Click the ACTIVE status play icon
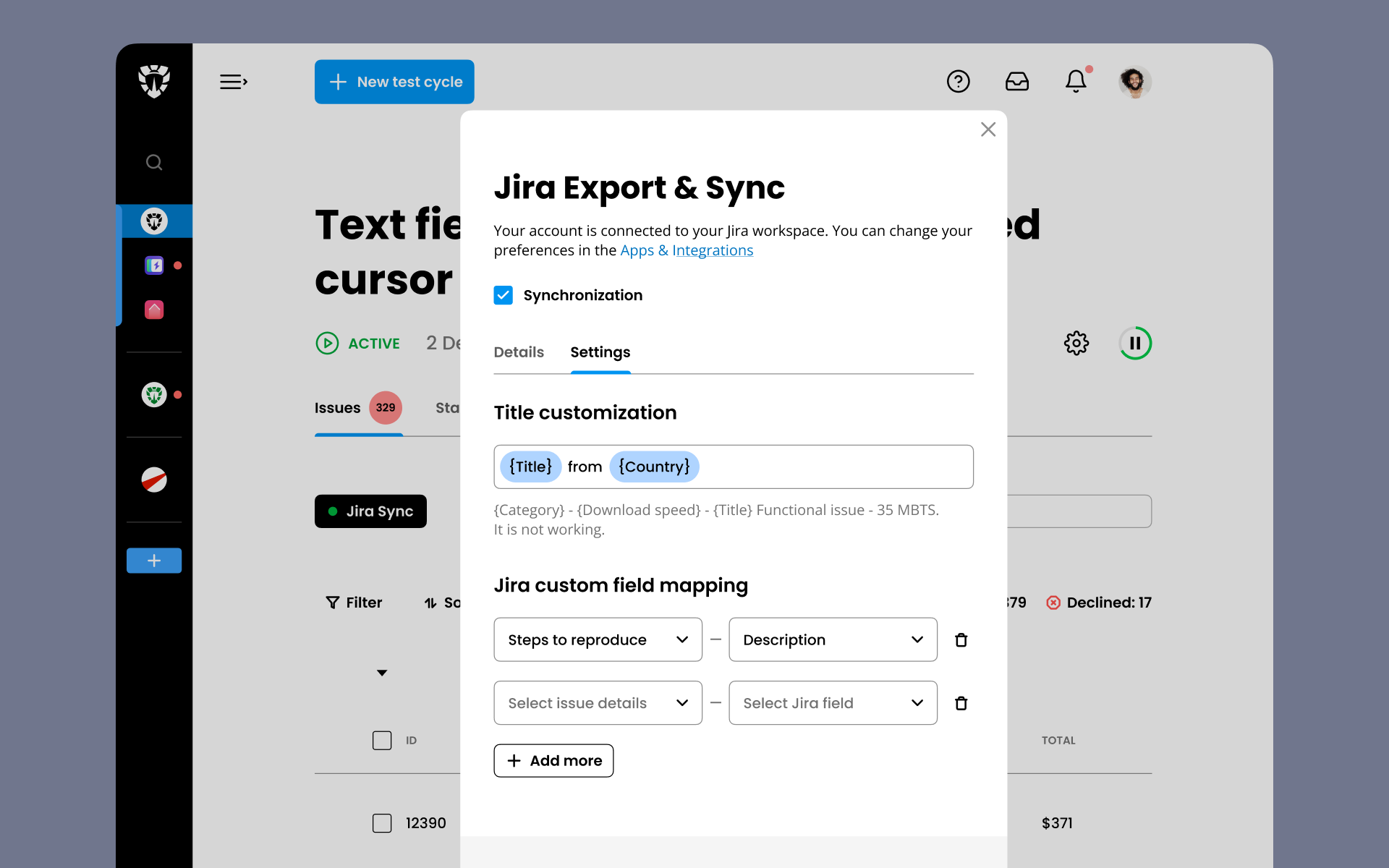Viewport: 1389px width, 868px height. pos(327,343)
